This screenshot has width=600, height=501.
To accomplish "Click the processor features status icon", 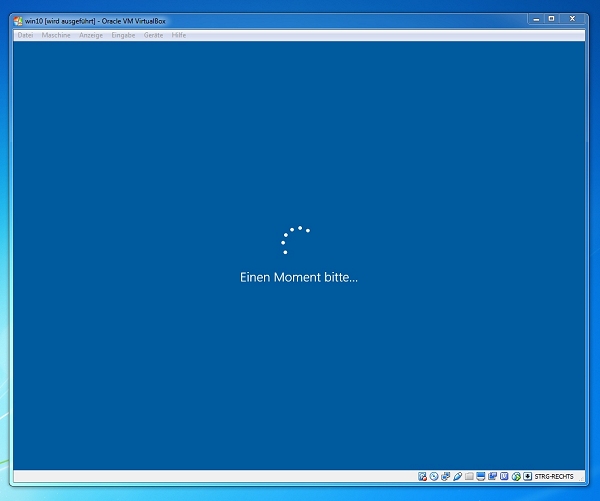I will pyautogui.click(x=504, y=477).
